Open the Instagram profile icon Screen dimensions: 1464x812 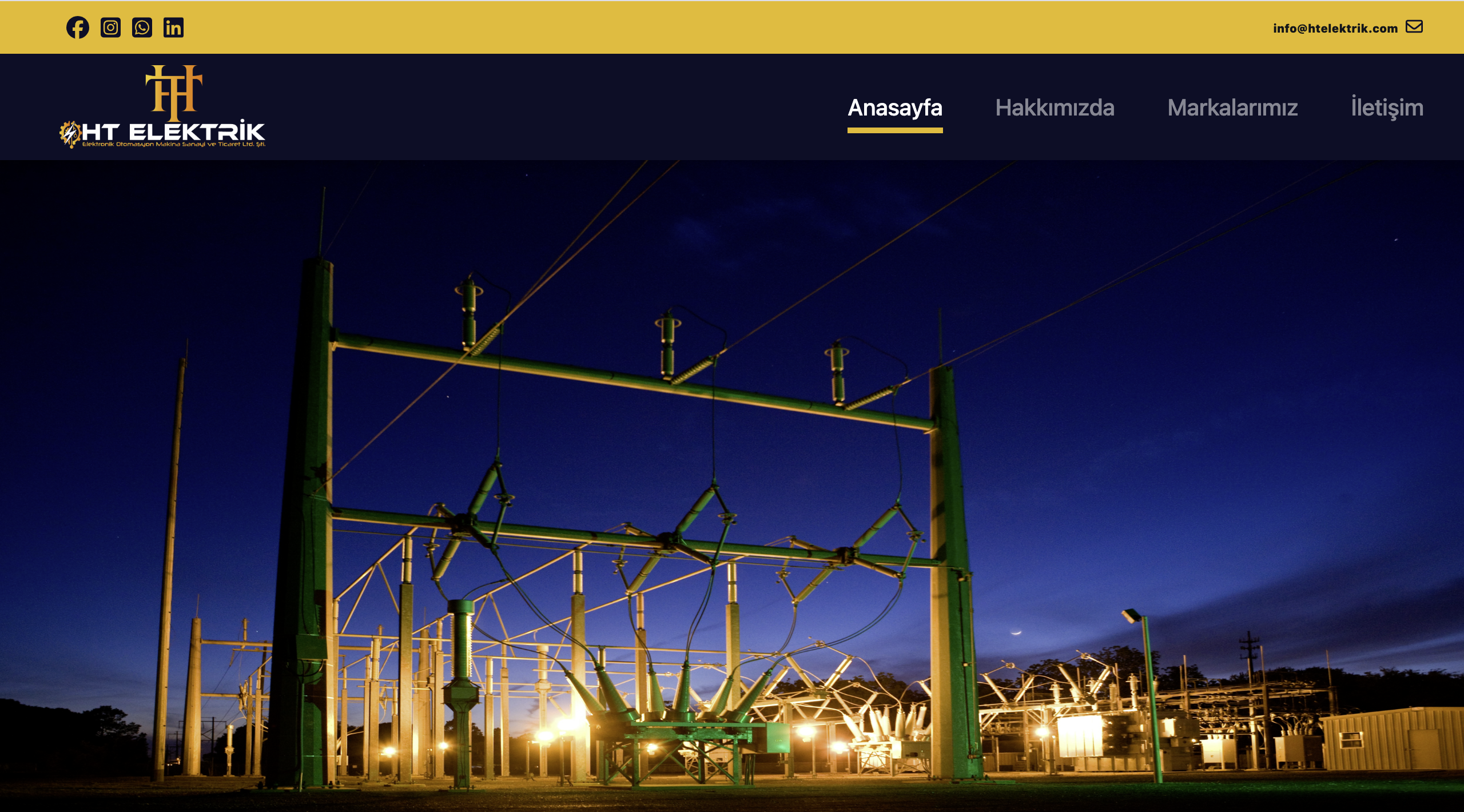tap(110, 27)
